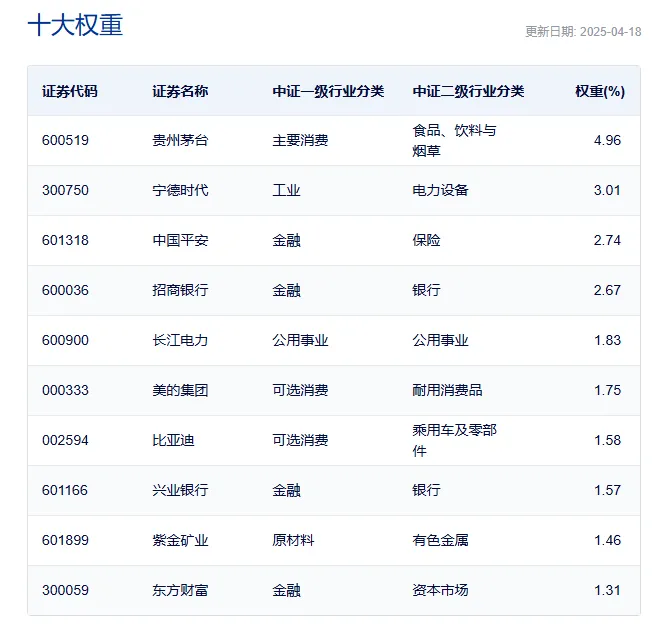
Task: Click the 证券名称 column header
Action: 180,91
